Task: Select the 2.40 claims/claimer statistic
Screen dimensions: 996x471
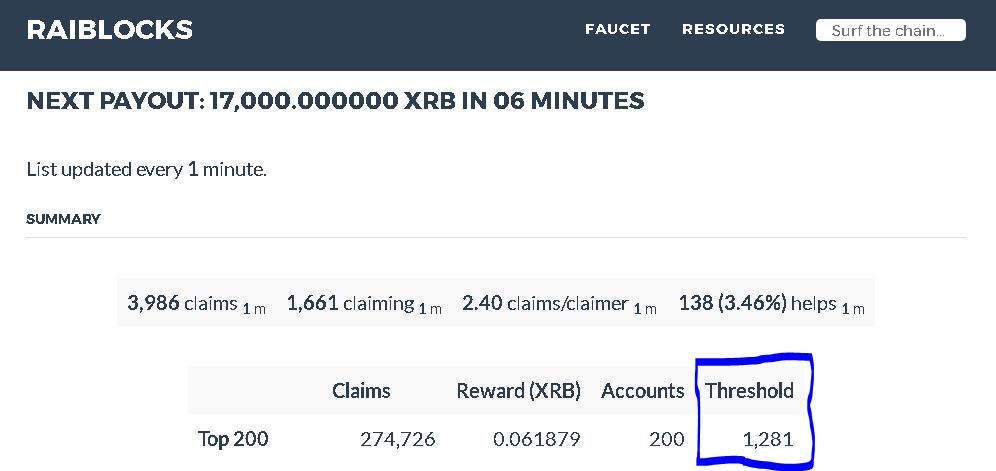Action: pos(559,303)
